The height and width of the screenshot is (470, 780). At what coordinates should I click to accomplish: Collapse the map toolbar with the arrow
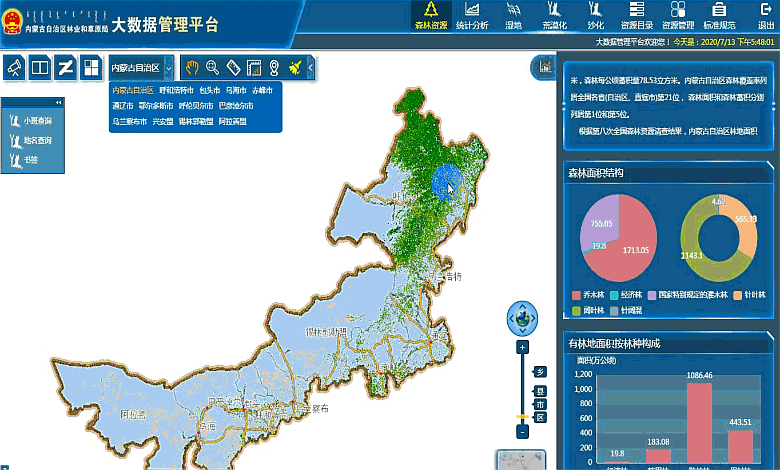(x=311, y=68)
